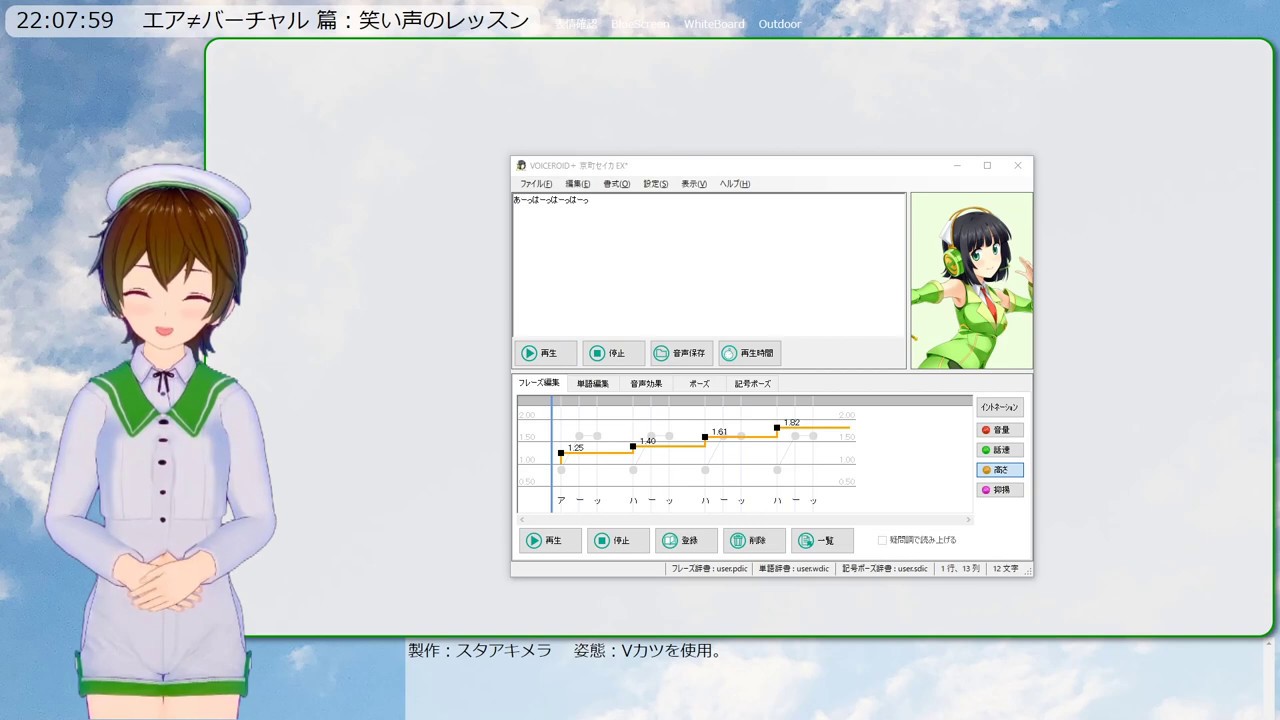Viewport: 1280px width, 720px height.
Task: Click フレーズ辞書 : user.pdic in the status bar
Action: tap(709, 568)
